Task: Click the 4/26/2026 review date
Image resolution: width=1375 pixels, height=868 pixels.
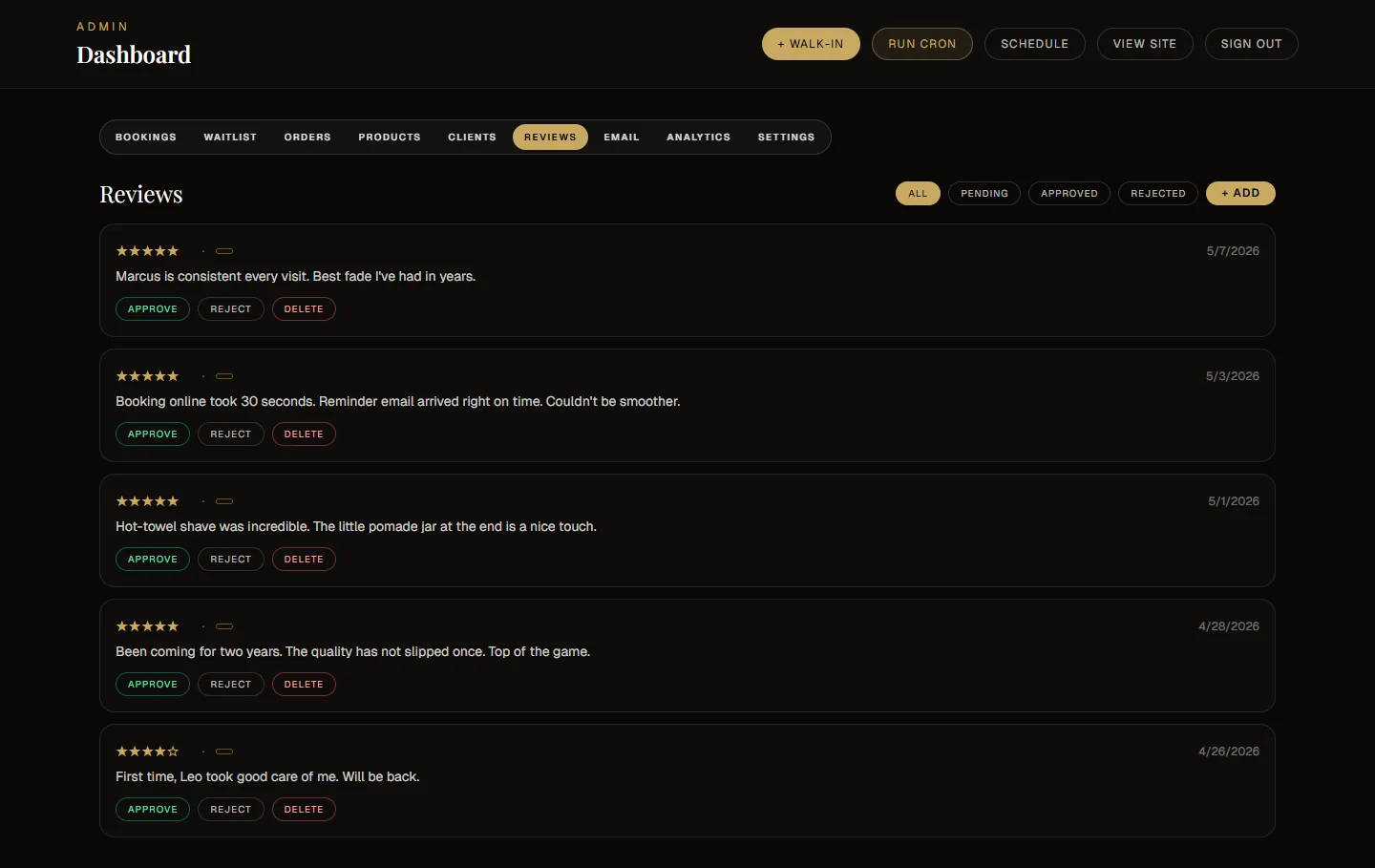Action: pos(1229,752)
